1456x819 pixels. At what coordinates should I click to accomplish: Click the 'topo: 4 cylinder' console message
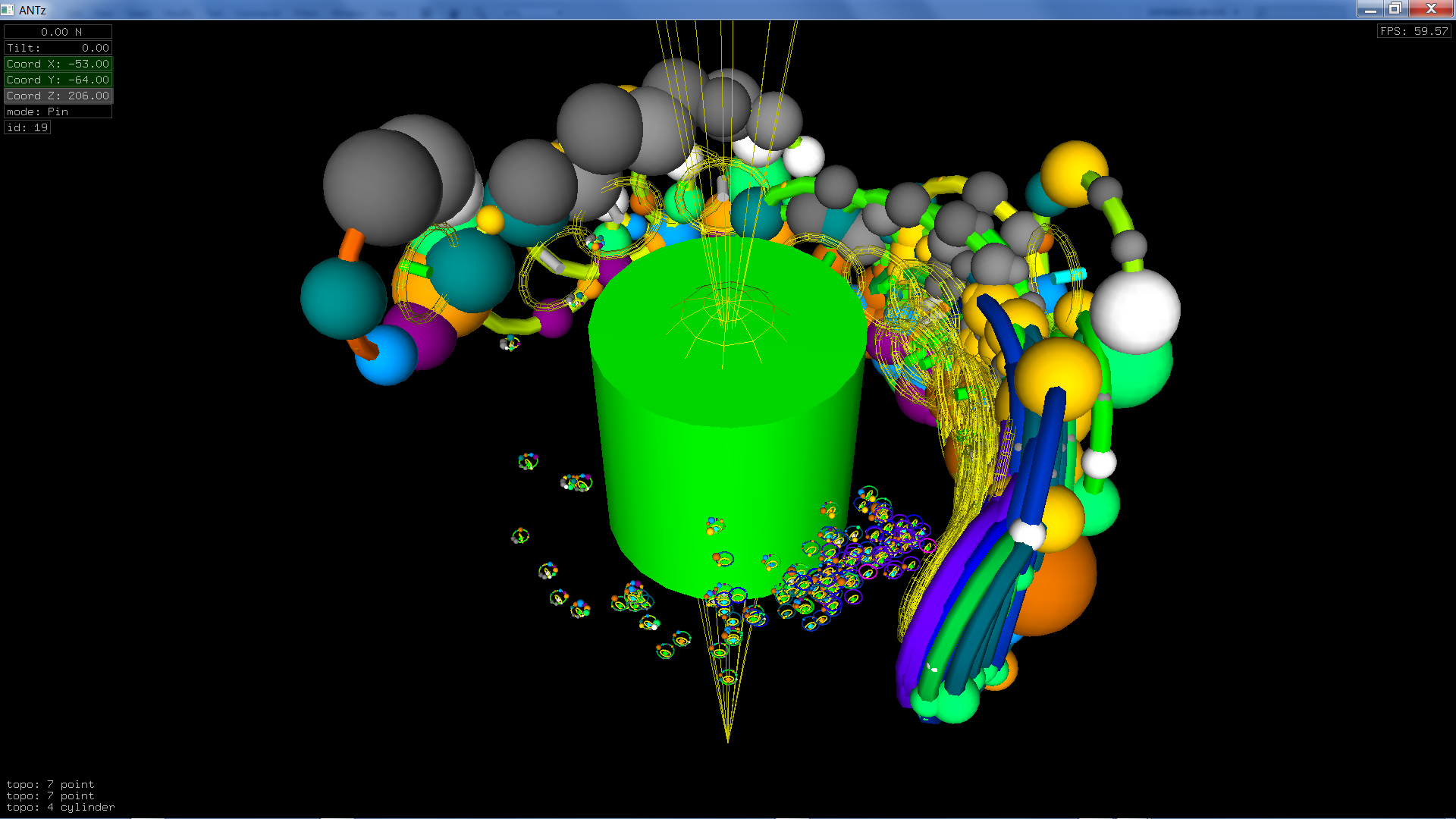click(x=61, y=808)
